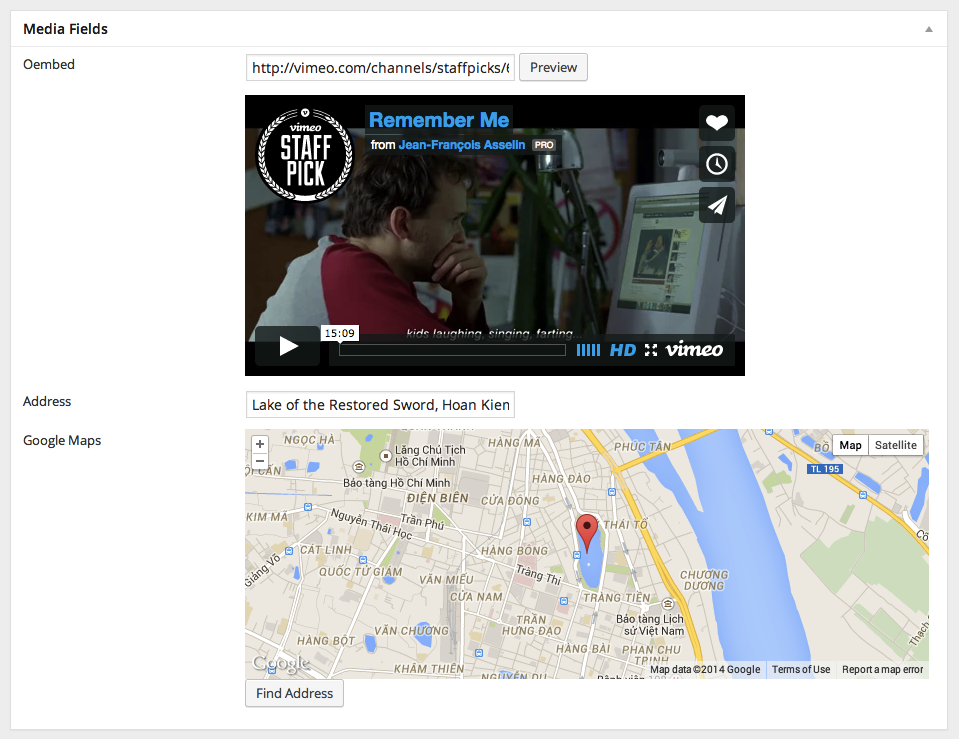The width and height of the screenshot is (959, 739).
Task: Open the Remember Me video title link
Action: pos(439,120)
